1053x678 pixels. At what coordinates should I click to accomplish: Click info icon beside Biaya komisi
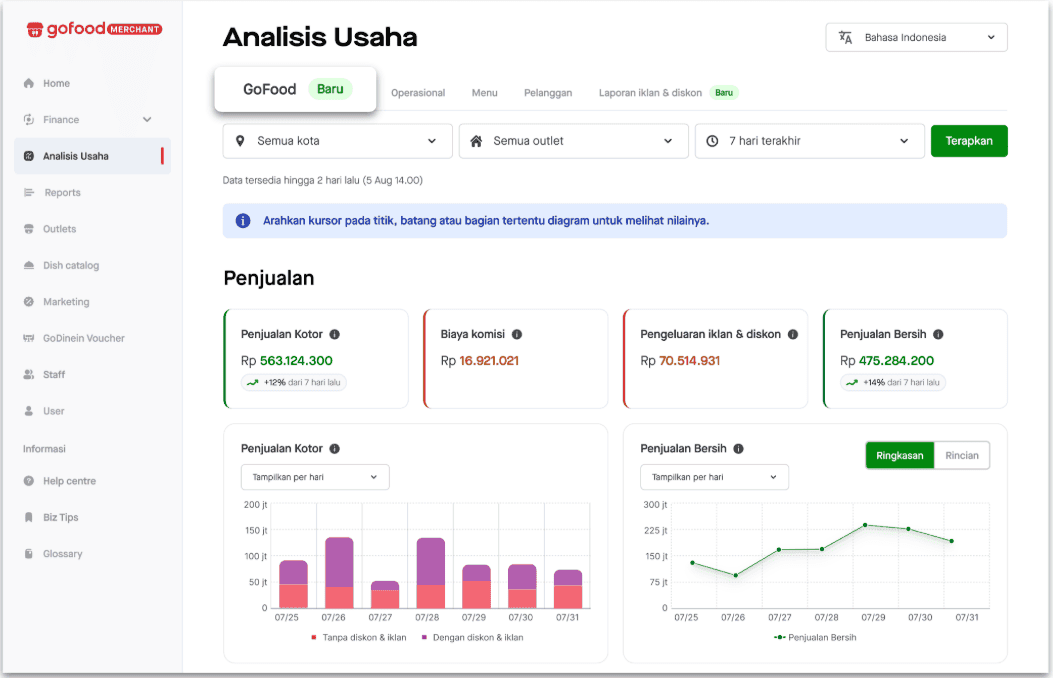pos(516,334)
